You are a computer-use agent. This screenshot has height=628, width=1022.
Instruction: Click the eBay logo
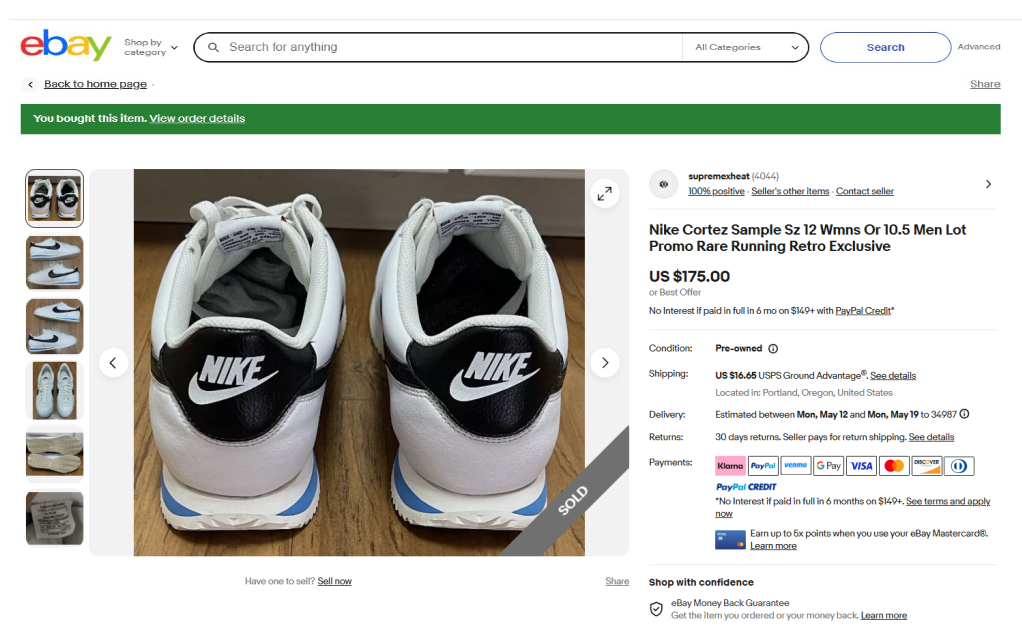pos(65,46)
